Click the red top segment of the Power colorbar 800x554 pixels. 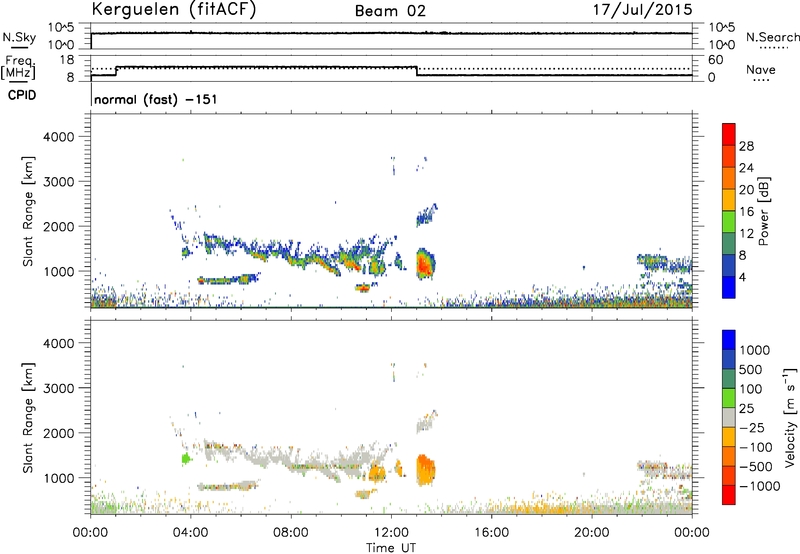(729, 134)
